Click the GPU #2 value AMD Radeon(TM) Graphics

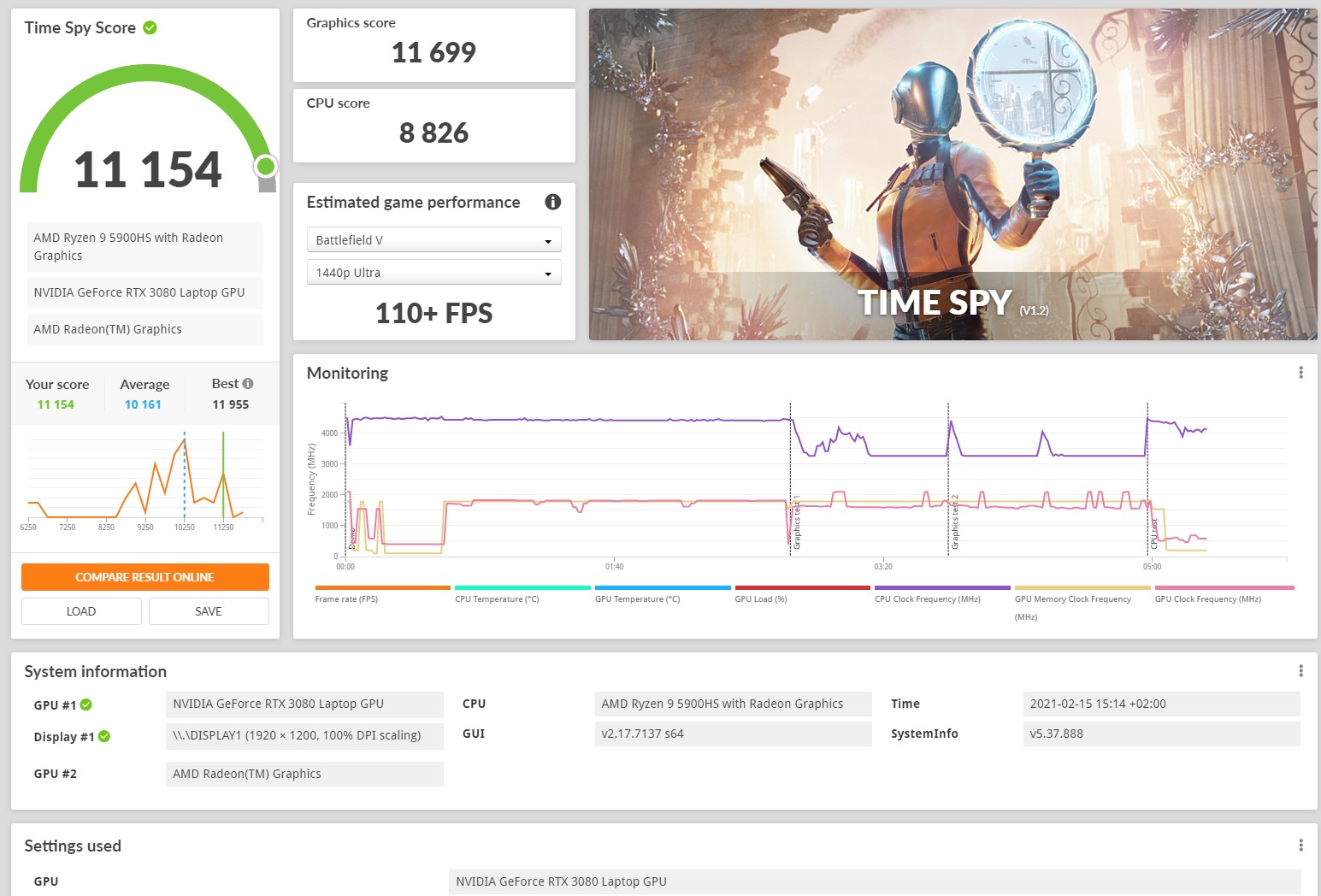pyautogui.click(x=304, y=774)
